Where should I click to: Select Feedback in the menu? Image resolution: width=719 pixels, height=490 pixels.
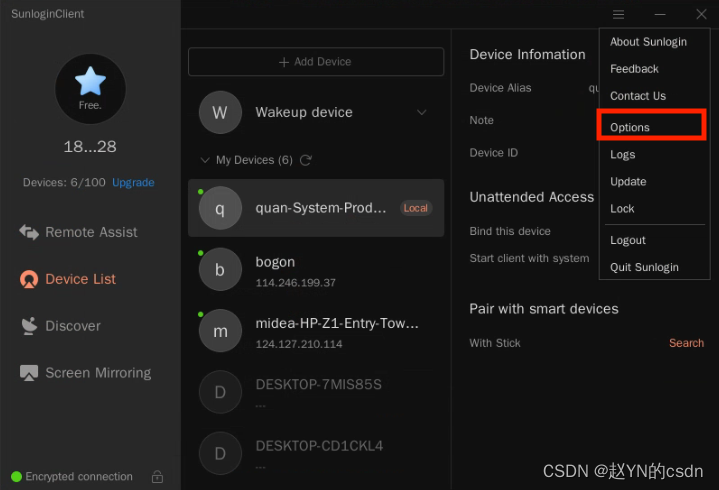pyautogui.click(x=634, y=69)
